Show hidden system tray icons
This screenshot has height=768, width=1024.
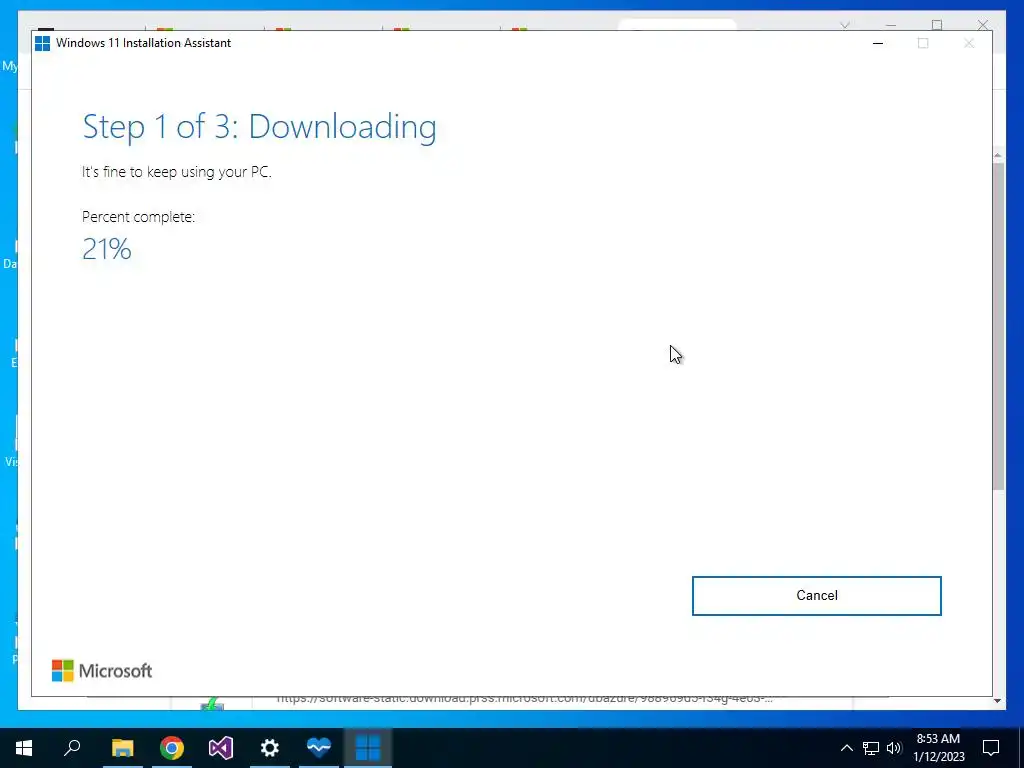[x=846, y=748]
